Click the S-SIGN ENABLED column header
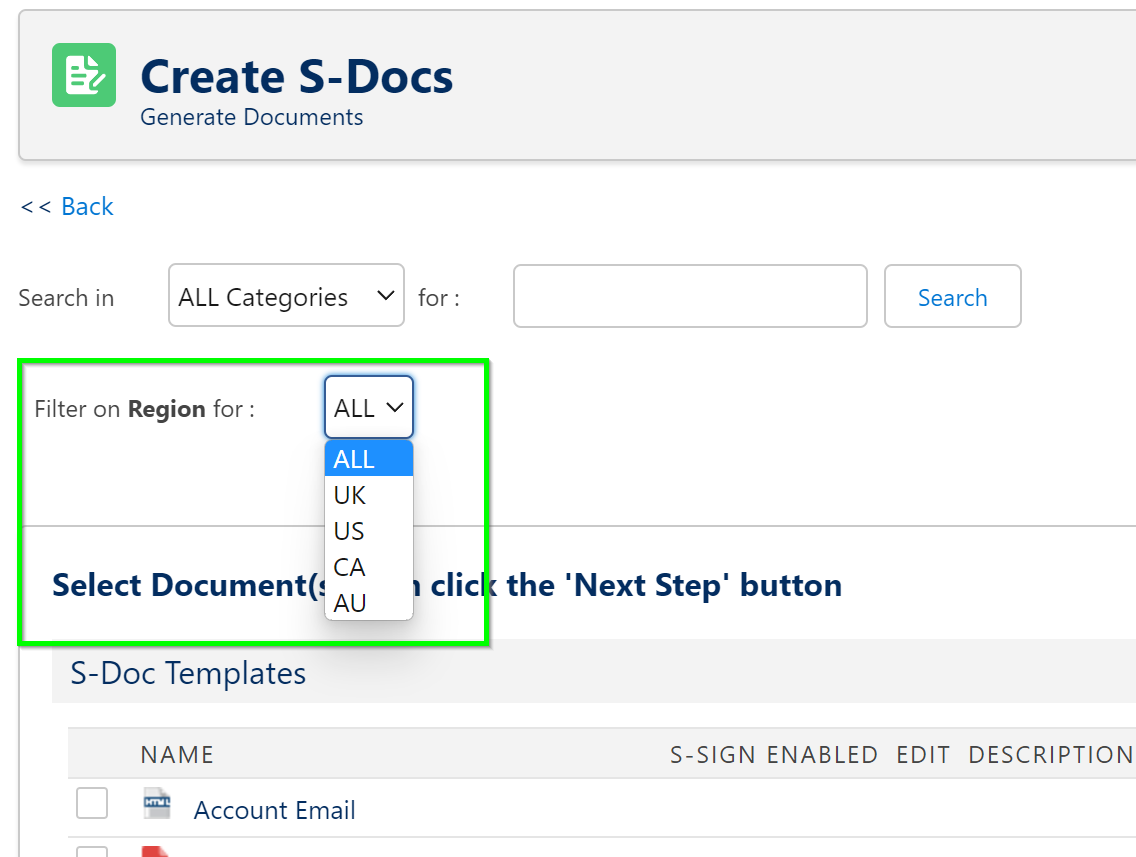 click(774, 755)
